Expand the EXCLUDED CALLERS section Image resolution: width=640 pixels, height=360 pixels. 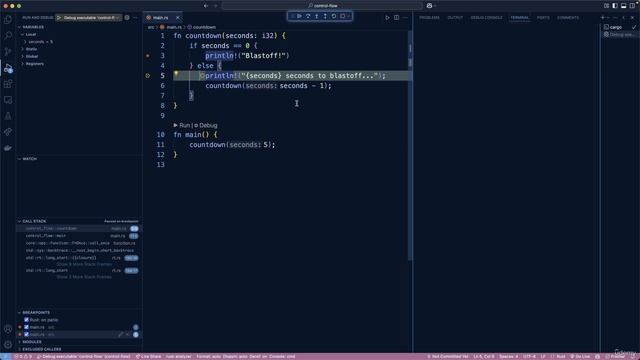41,349
